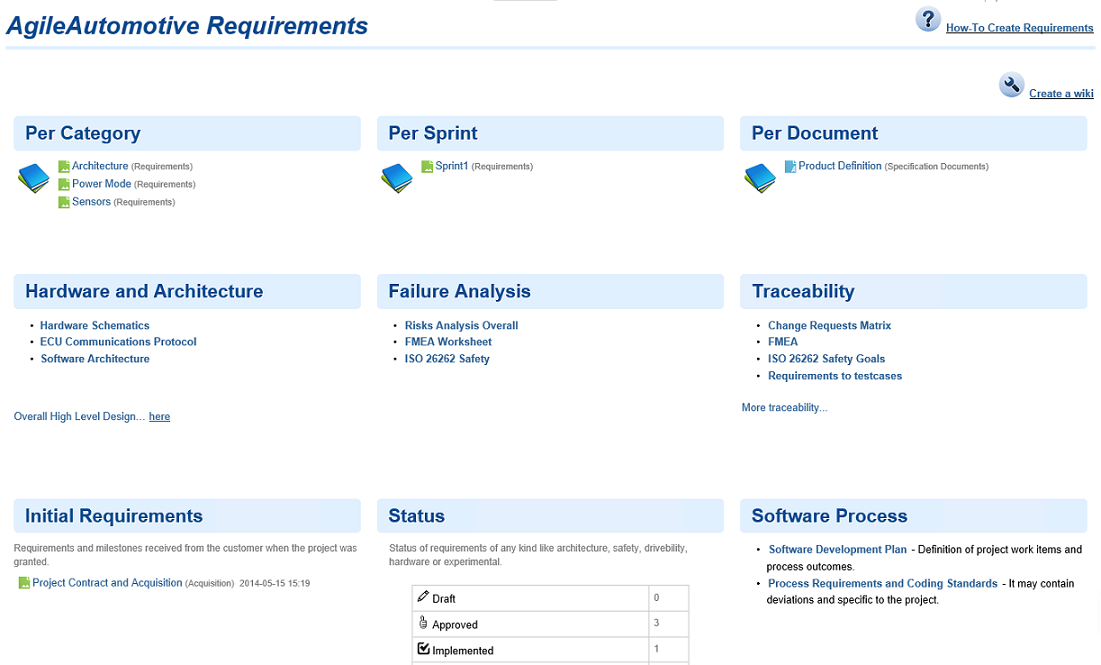
Task: Open the FMEA Worksheet
Action: point(448,341)
